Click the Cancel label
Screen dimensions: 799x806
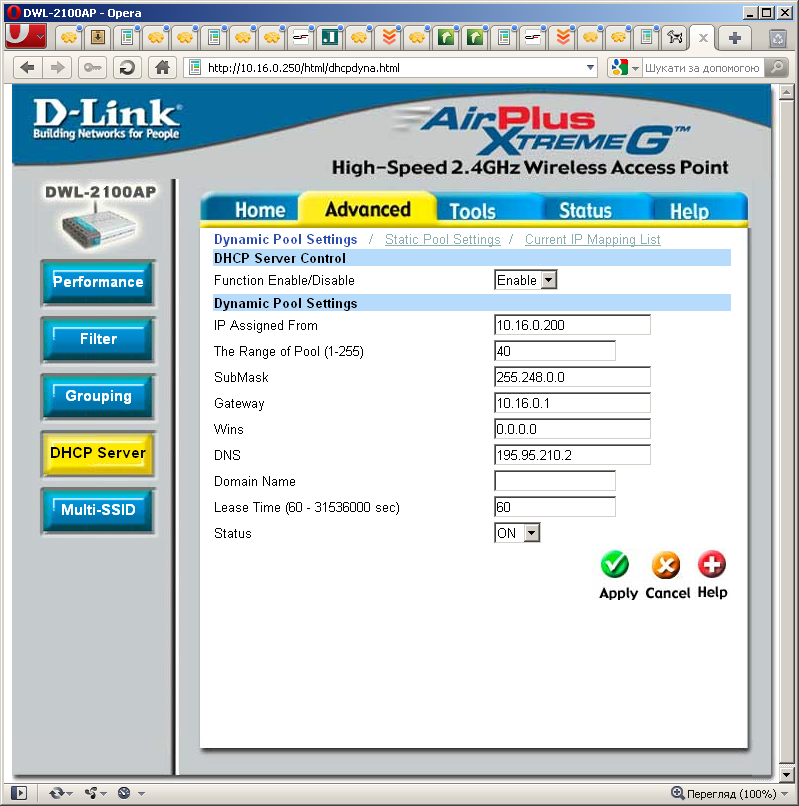pyautogui.click(x=667, y=593)
